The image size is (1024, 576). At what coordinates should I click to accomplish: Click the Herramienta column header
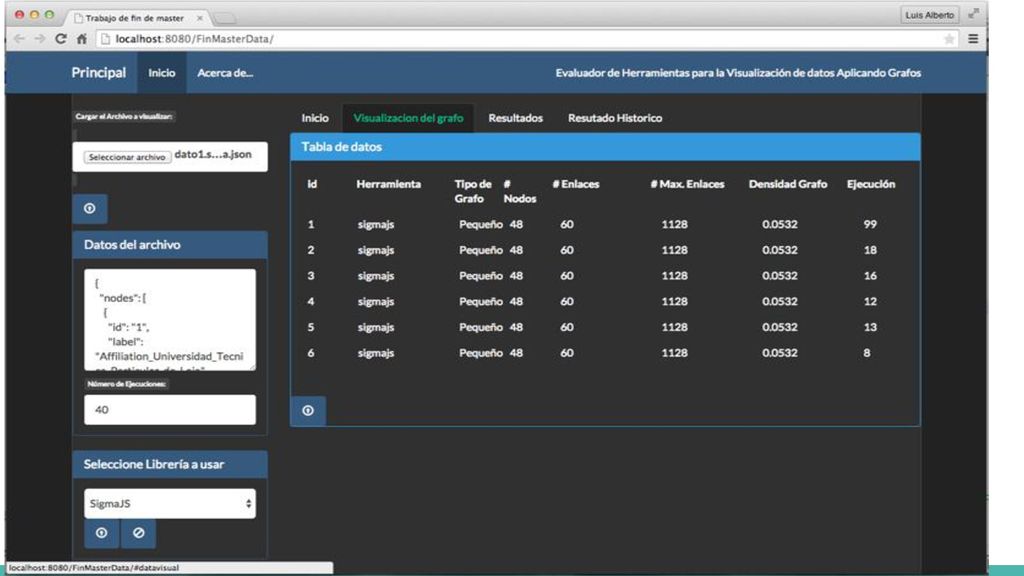coord(389,184)
